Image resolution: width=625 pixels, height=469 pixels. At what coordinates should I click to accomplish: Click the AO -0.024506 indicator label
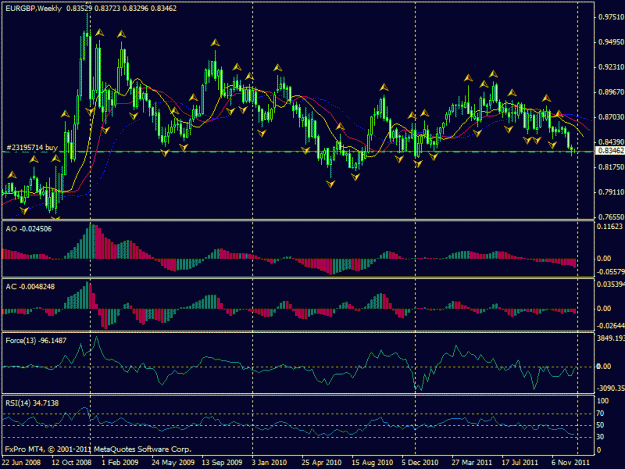tap(28, 229)
